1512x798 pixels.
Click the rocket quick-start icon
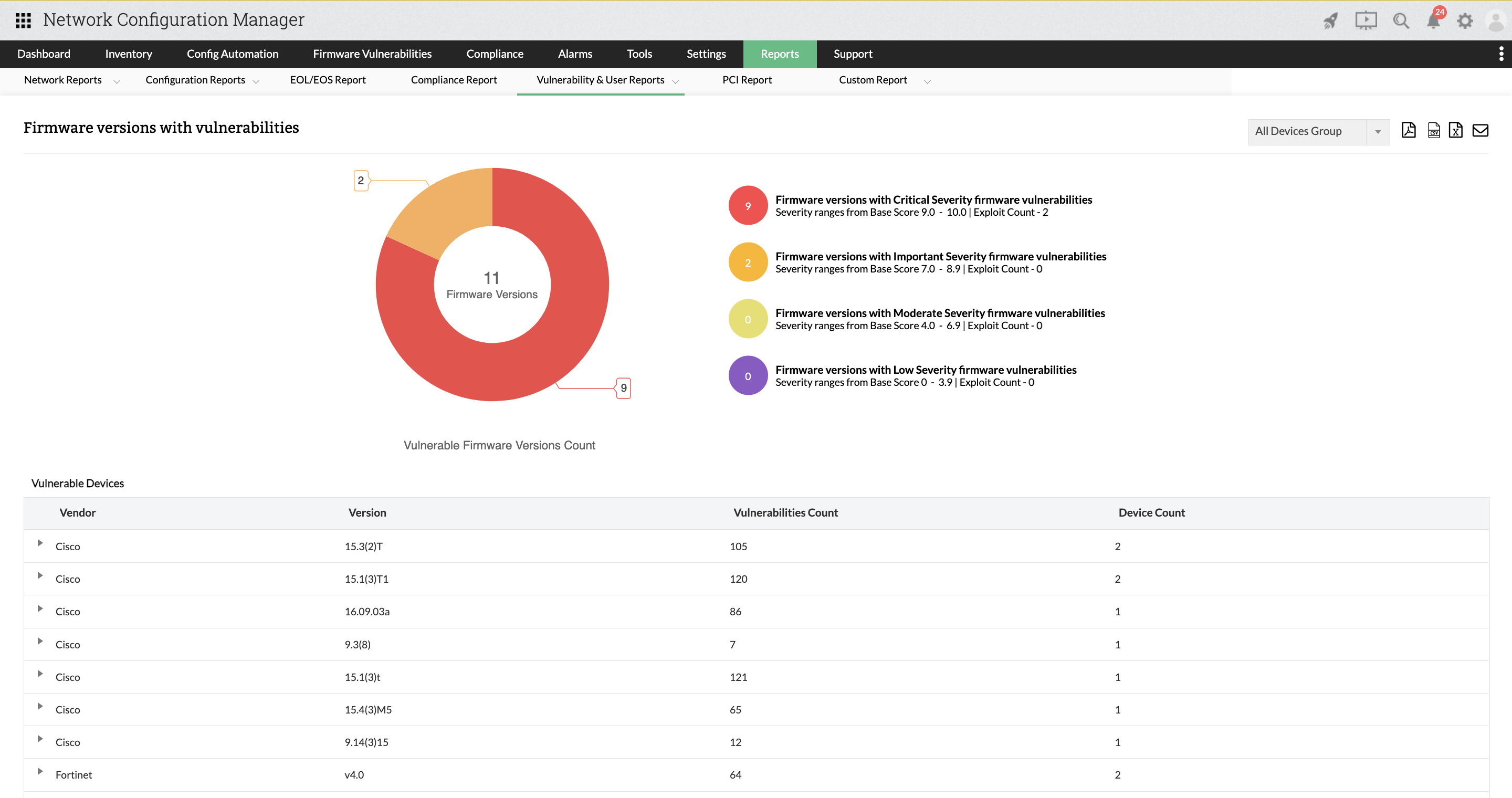1331,21
